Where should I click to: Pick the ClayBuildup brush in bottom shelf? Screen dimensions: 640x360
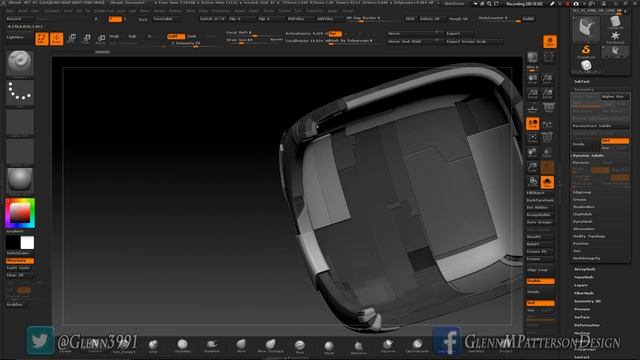pyautogui.click(x=182, y=345)
